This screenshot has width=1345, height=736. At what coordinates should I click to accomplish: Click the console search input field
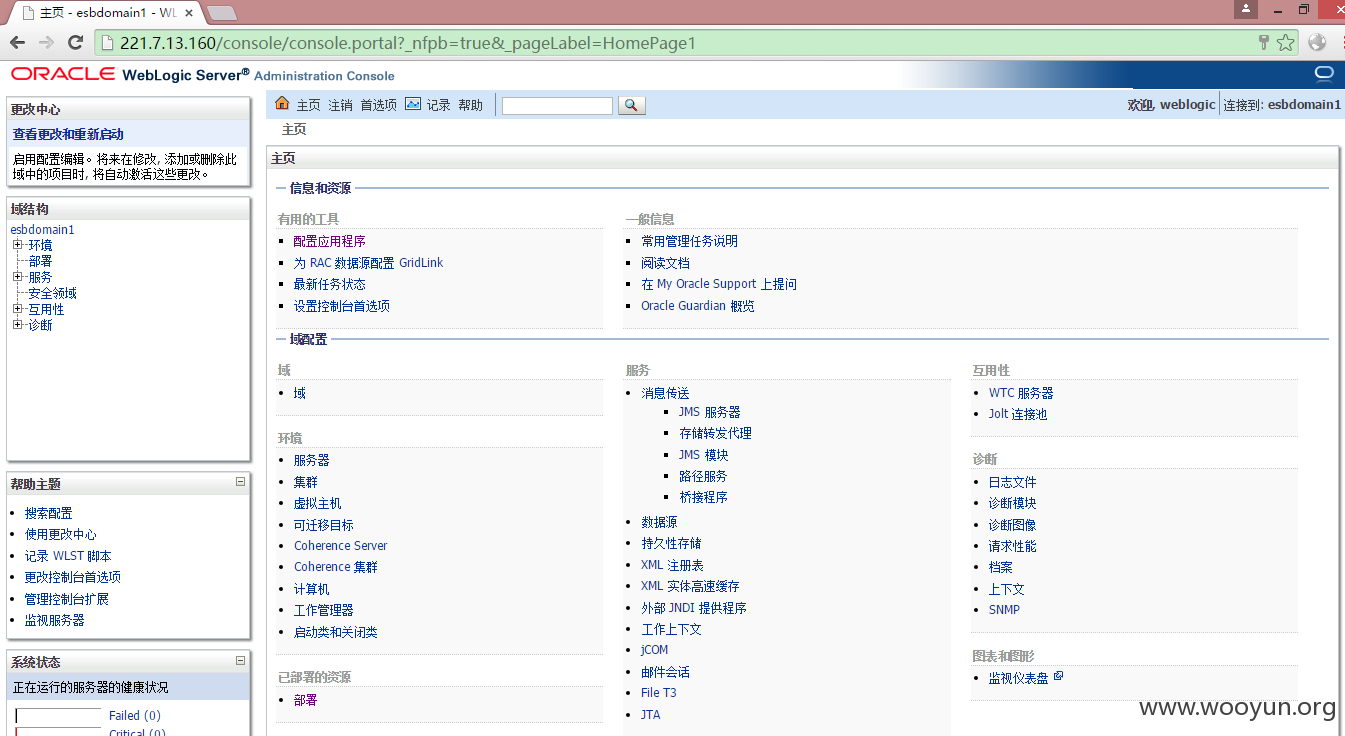[x=557, y=105]
